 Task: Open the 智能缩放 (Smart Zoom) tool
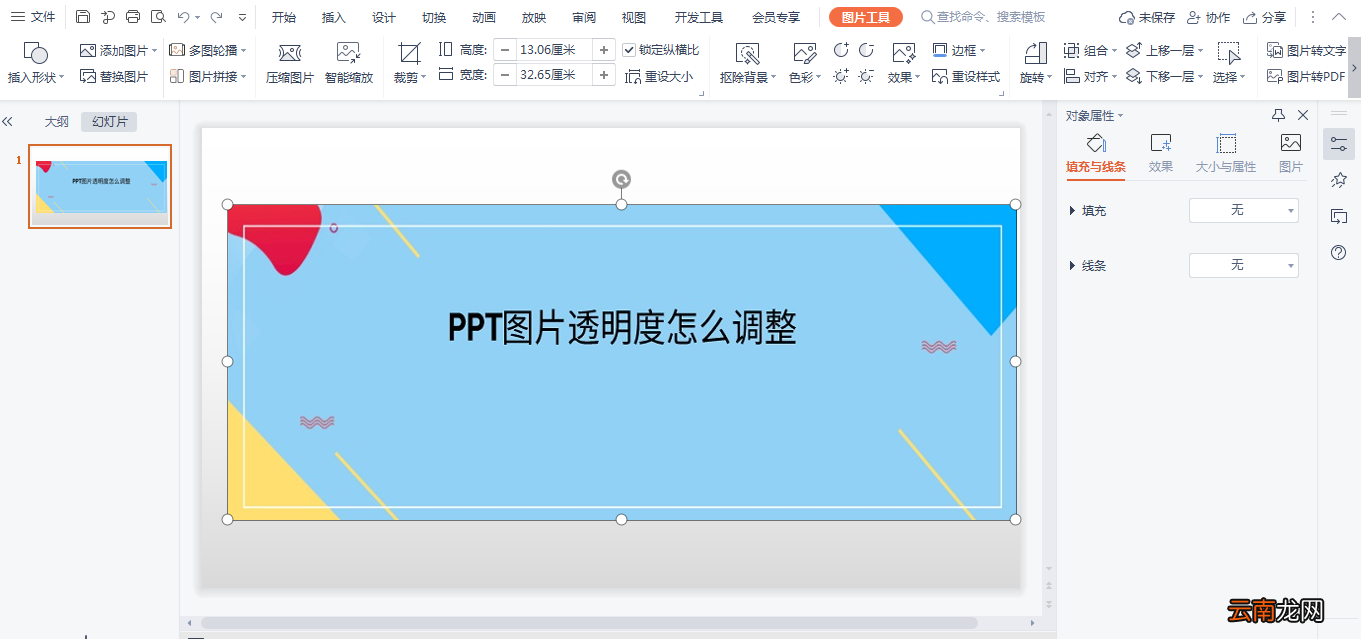coord(348,60)
